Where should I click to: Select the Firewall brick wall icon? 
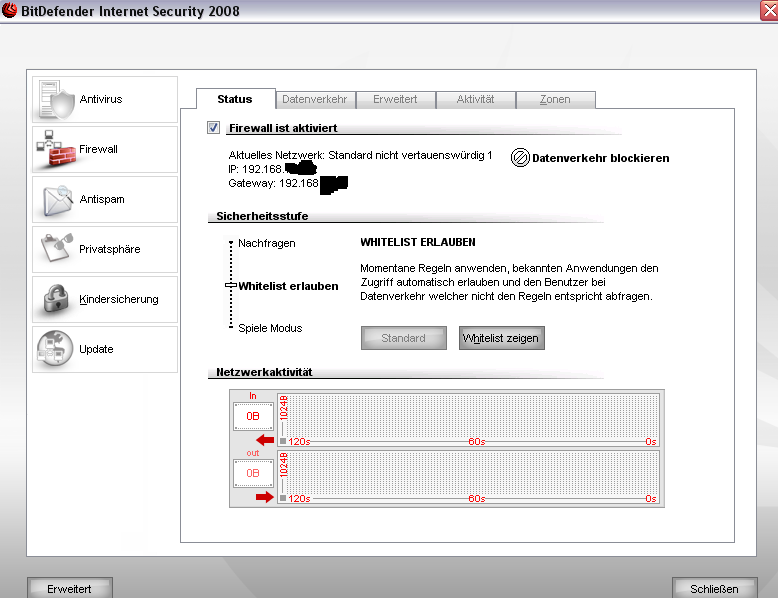click(56, 149)
